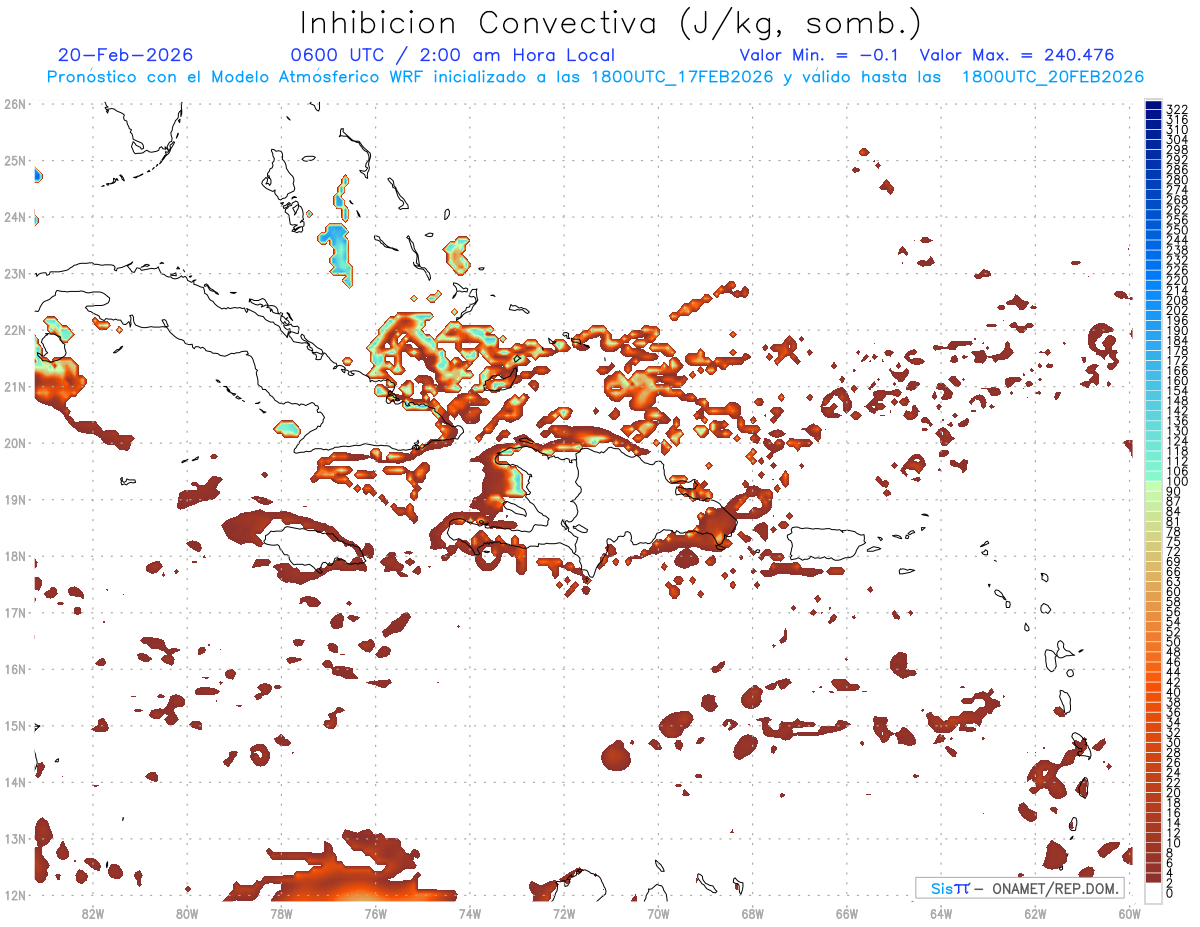Click the forecast end time 1800UTC_20FEB2026

(1053, 77)
